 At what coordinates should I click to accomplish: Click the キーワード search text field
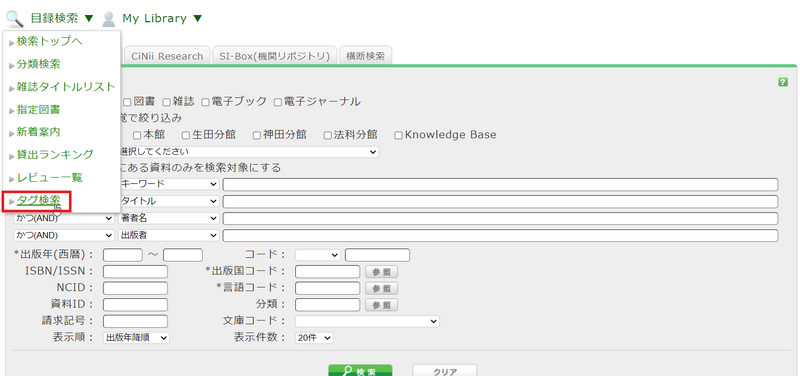(501, 184)
